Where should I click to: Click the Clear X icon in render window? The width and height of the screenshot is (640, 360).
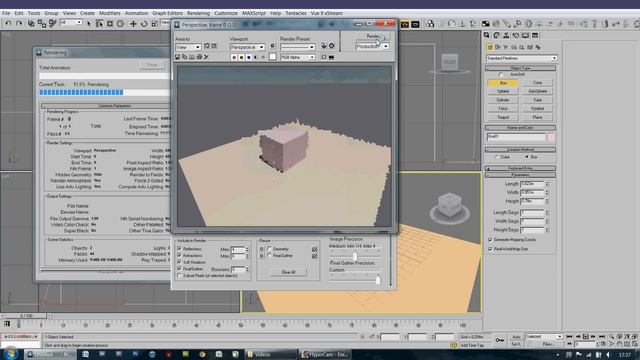(206, 57)
